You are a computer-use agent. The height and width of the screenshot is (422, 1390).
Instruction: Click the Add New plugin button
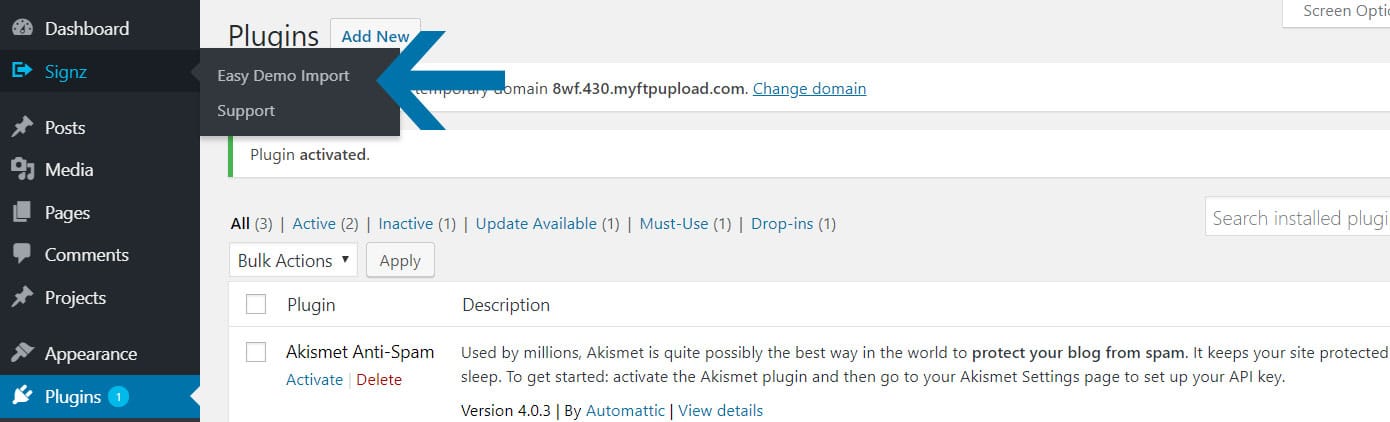(375, 37)
